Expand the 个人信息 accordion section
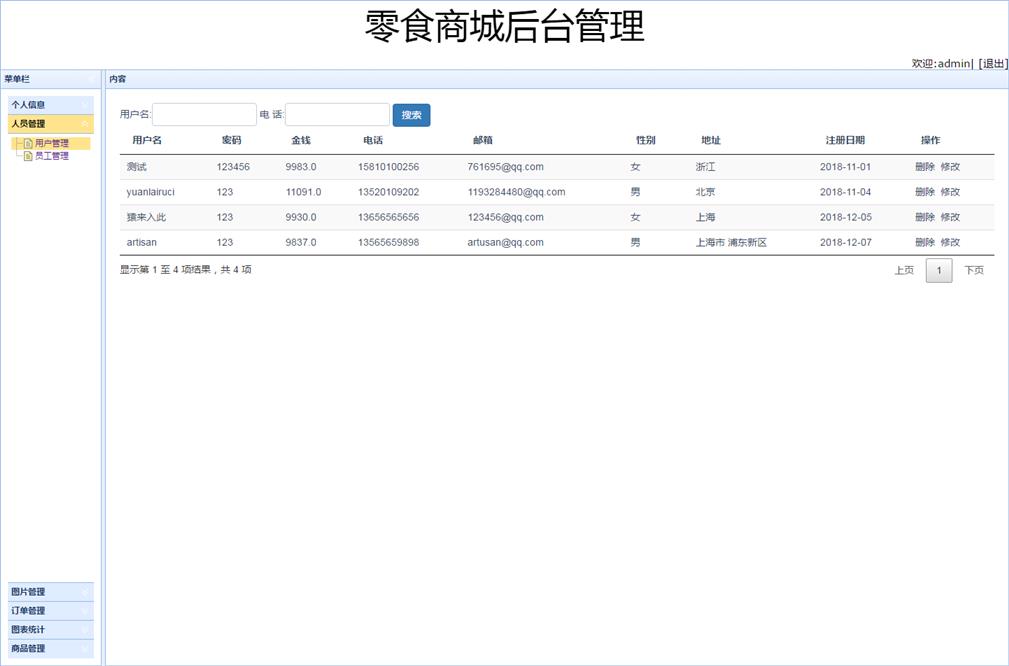The height and width of the screenshot is (666, 1009). (50, 105)
